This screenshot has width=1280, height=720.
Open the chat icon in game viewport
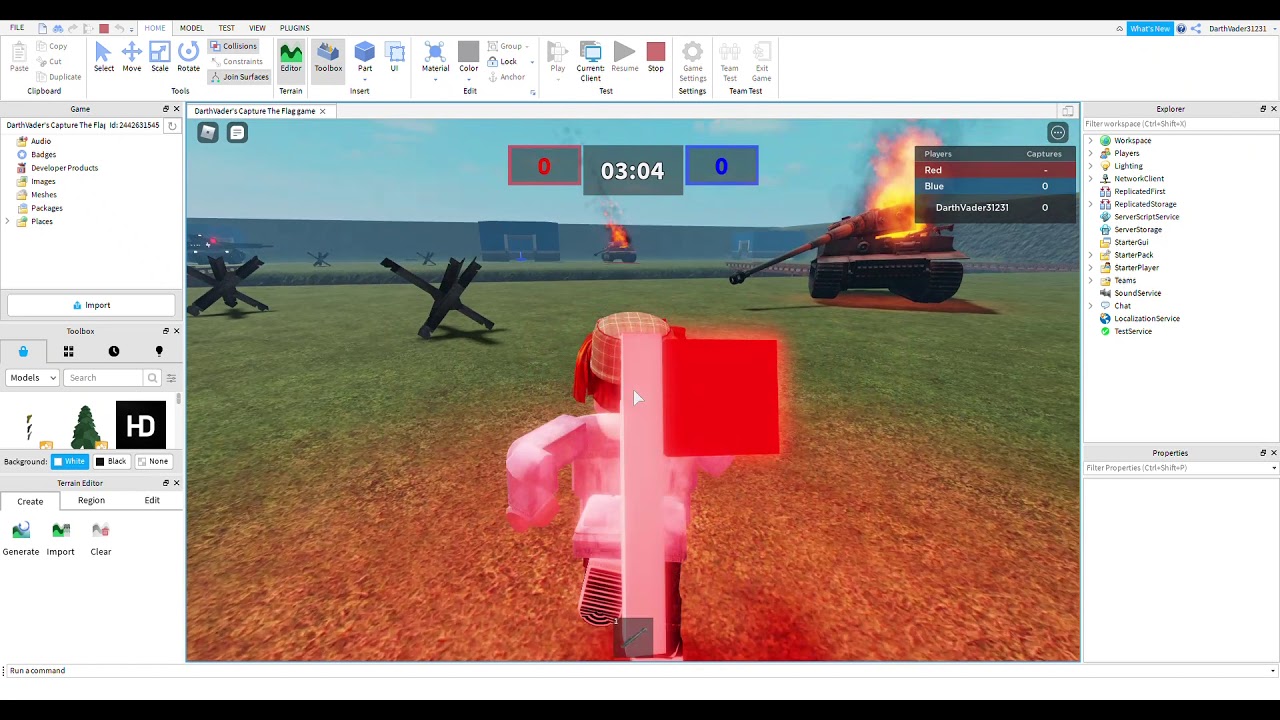pyautogui.click(x=237, y=132)
